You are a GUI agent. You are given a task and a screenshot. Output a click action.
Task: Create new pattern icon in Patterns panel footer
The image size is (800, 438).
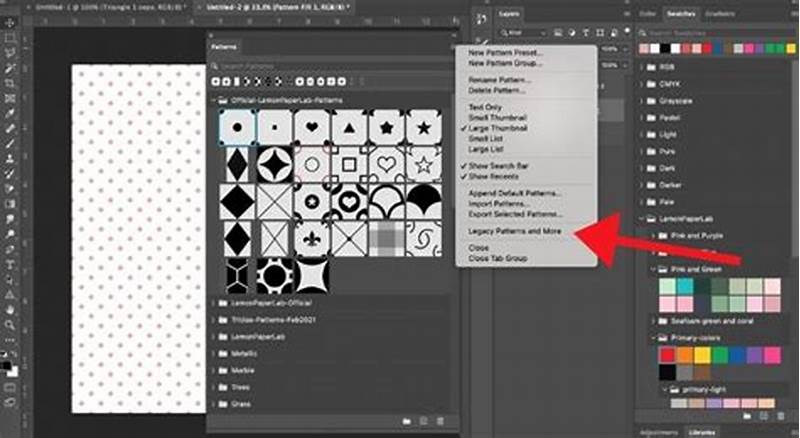(x=423, y=421)
